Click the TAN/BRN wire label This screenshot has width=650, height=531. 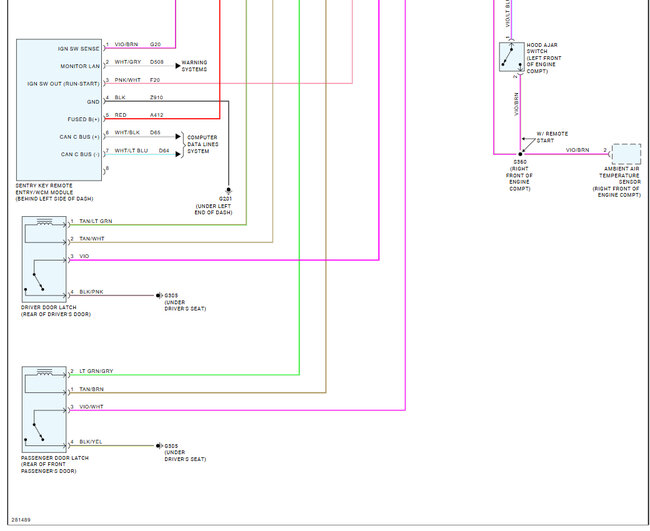point(92,389)
